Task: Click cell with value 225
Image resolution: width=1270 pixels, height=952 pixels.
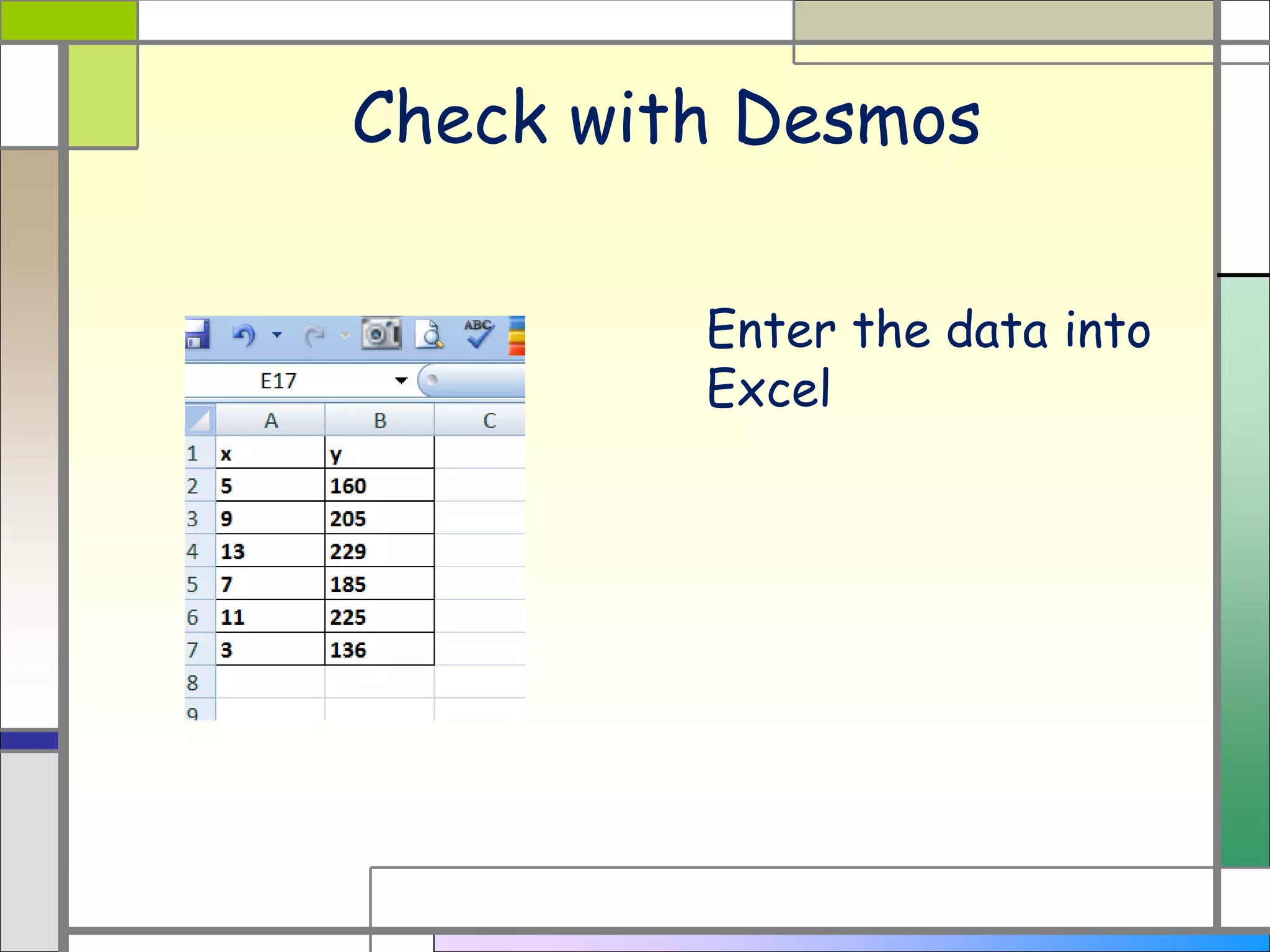Action: [x=380, y=617]
